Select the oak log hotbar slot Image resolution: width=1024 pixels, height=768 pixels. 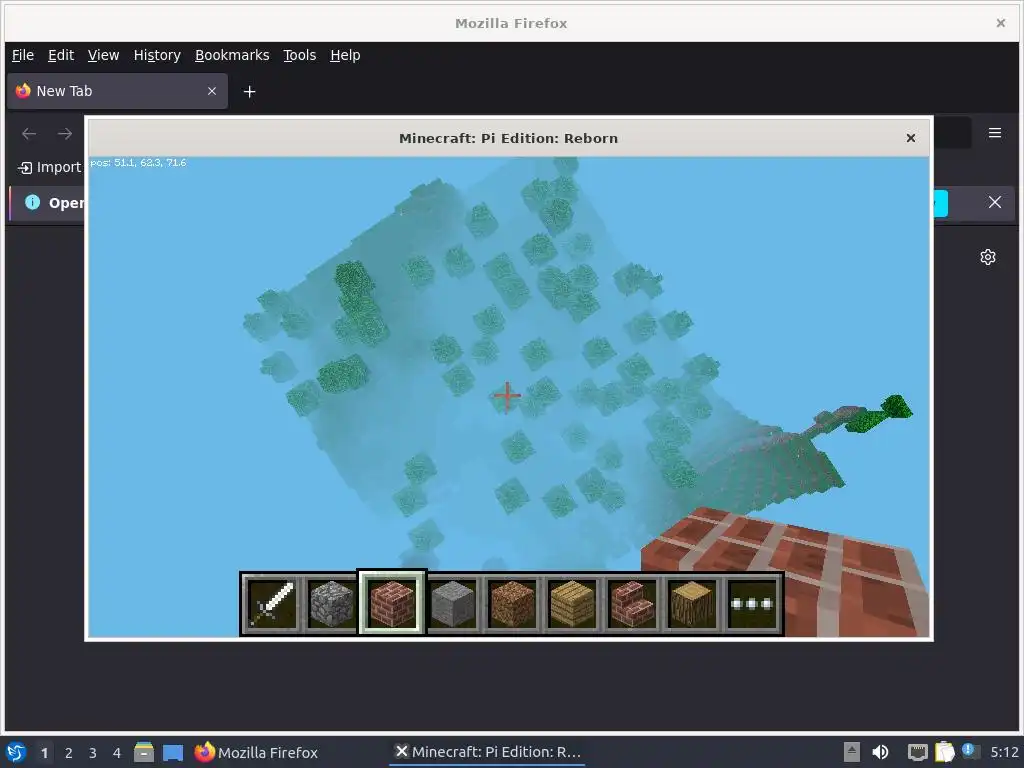point(692,604)
